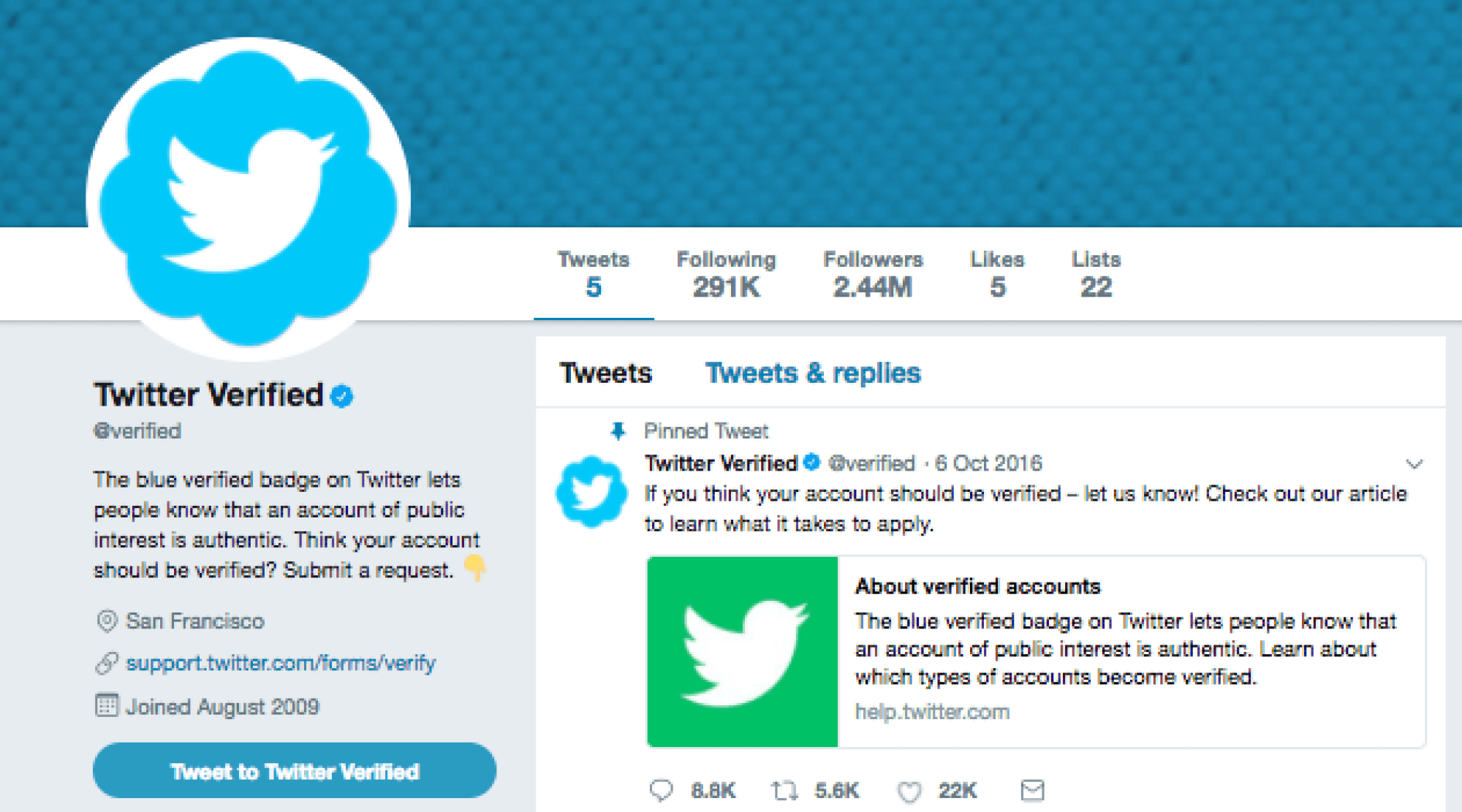Viewport: 1462px width, 812px height.
Task: Open the support.twitter.com/forms/verify link
Action: click(281, 663)
